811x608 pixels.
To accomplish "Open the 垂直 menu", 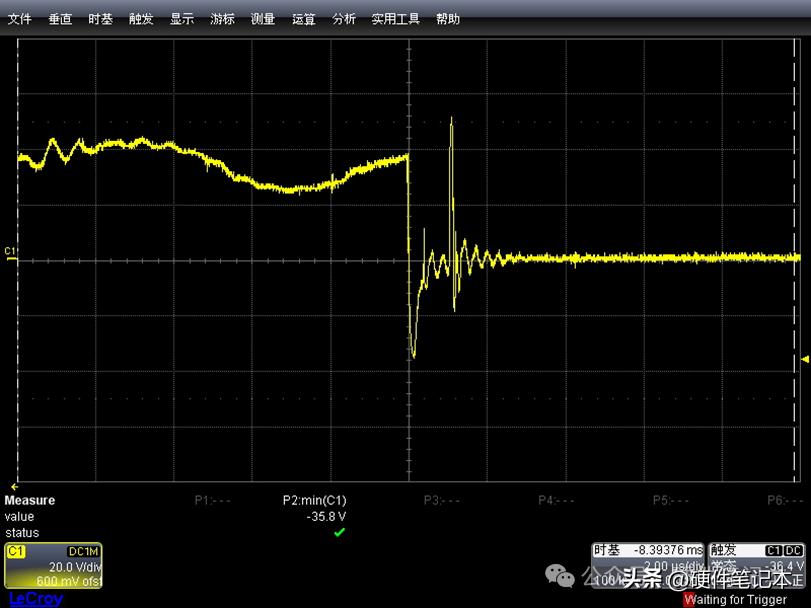I will click(61, 19).
